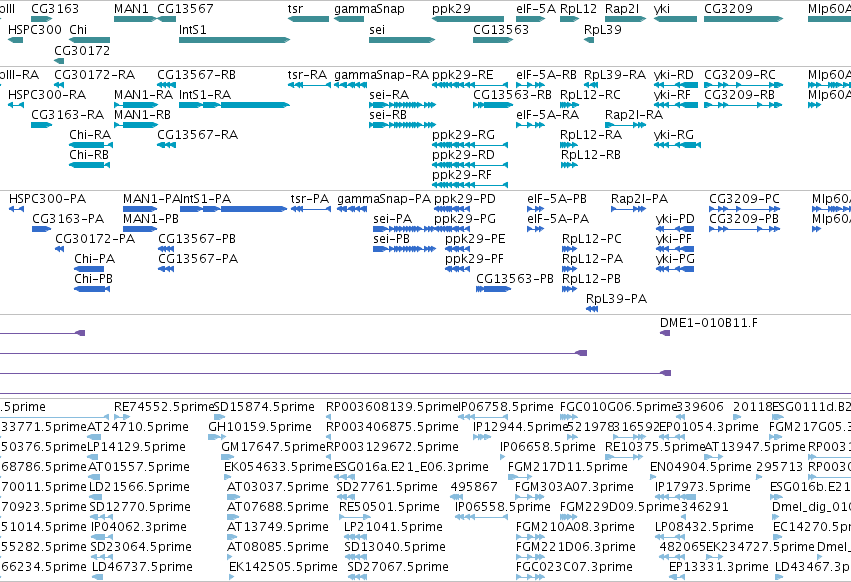Screen dimensions: 851x582
Task: Click the RpL39-RA transcript label
Action: pyautogui.click(x=615, y=74)
